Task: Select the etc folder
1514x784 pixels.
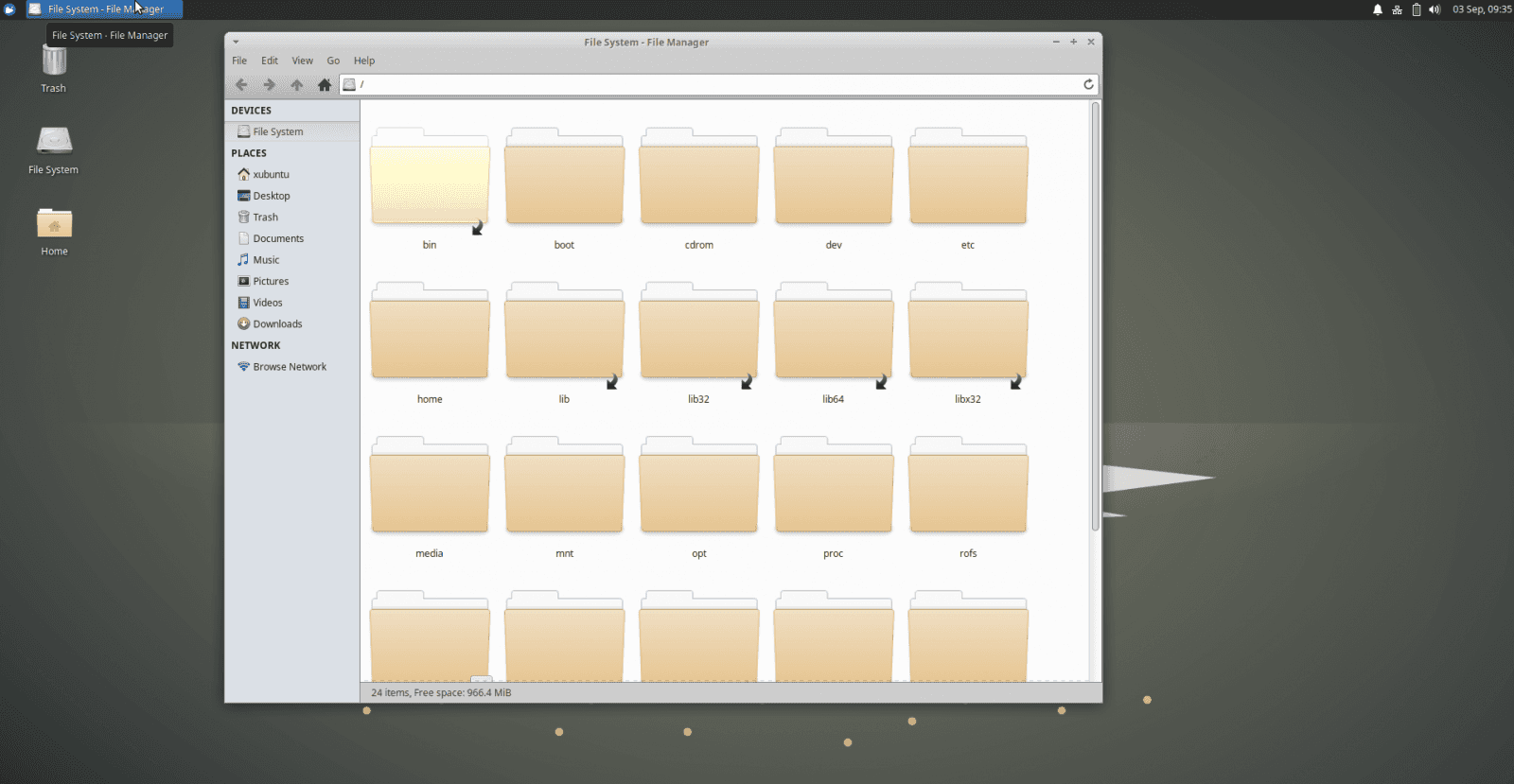Action: pos(967,180)
